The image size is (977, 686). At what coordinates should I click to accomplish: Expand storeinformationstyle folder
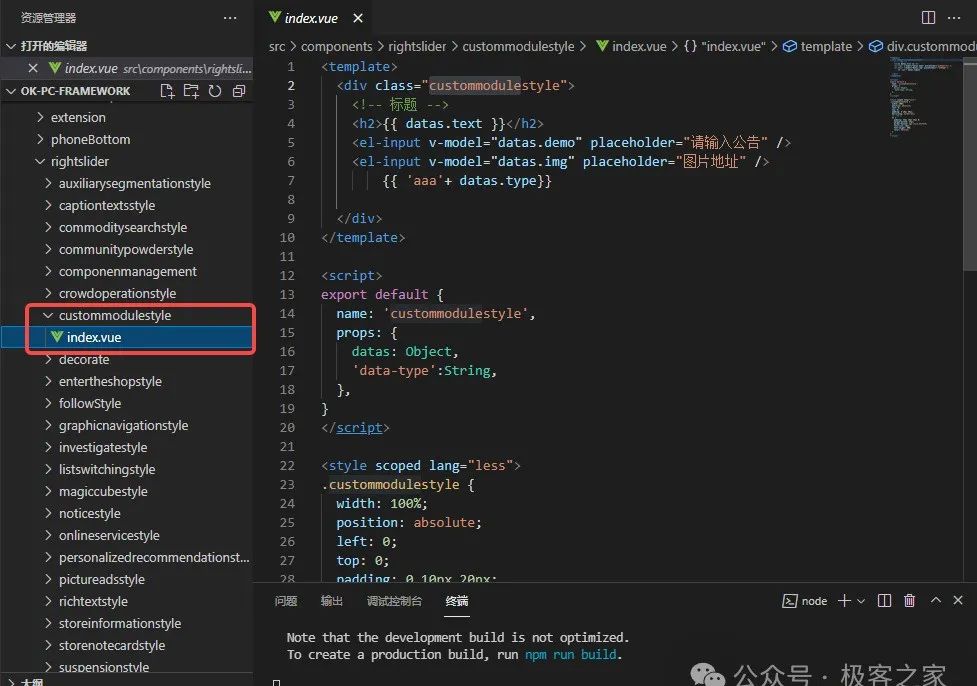[49, 624]
